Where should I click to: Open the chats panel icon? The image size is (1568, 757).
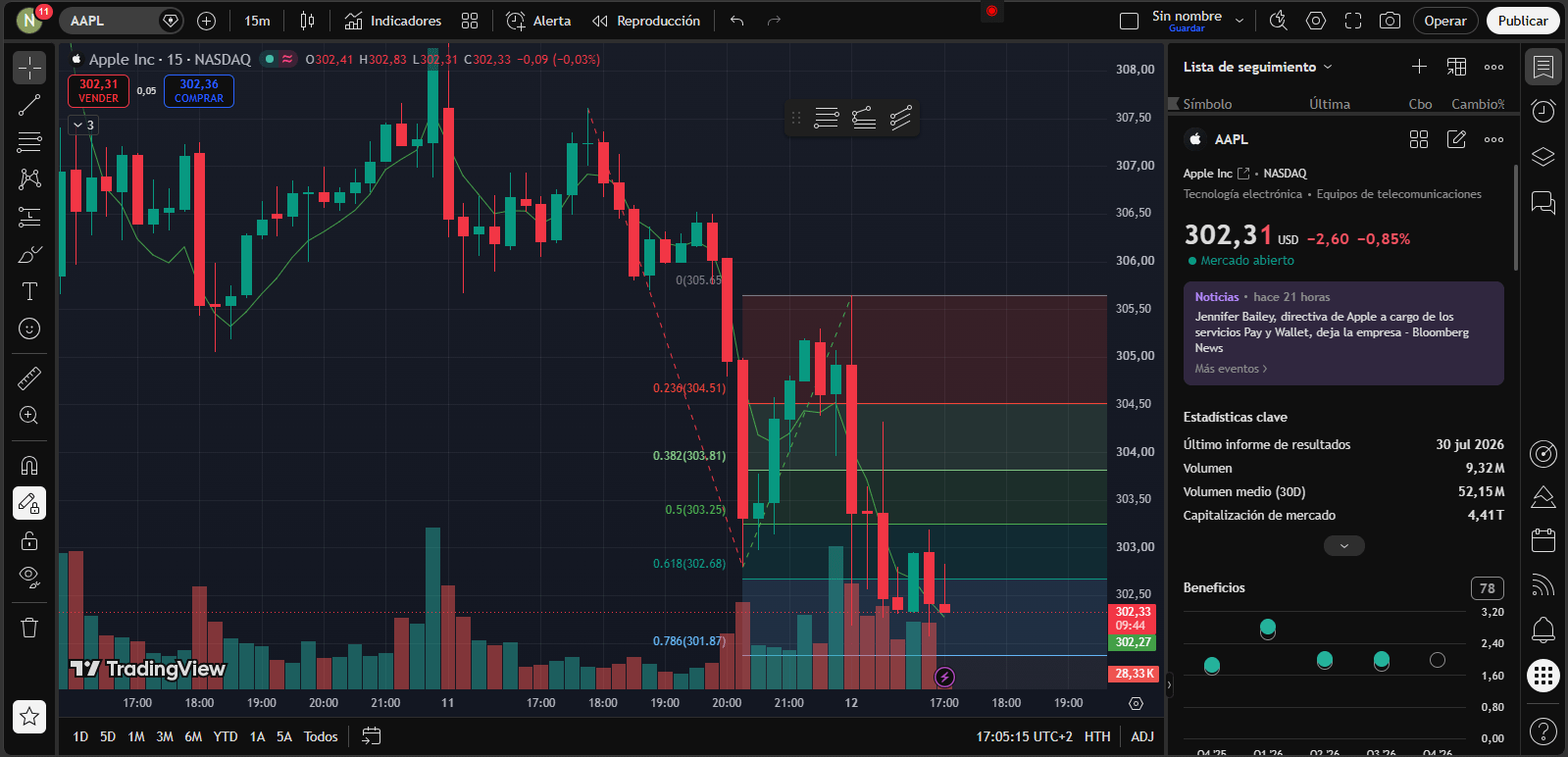coord(1543,202)
